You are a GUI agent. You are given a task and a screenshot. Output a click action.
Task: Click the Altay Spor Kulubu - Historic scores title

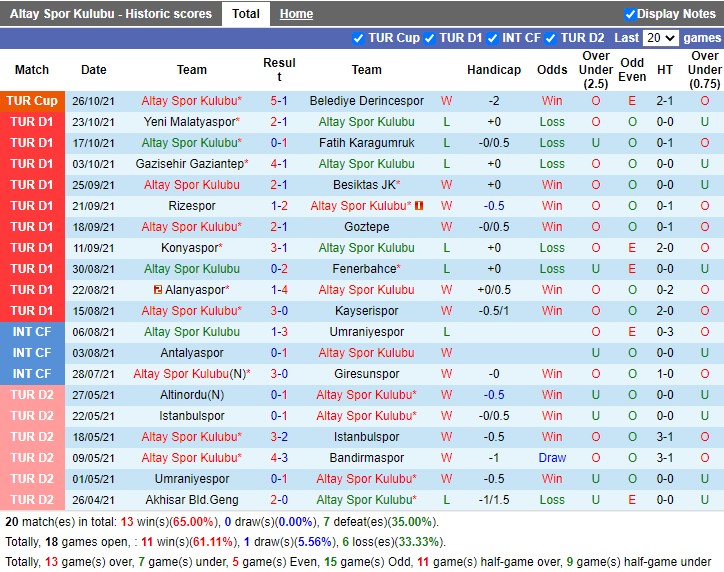point(111,14)
